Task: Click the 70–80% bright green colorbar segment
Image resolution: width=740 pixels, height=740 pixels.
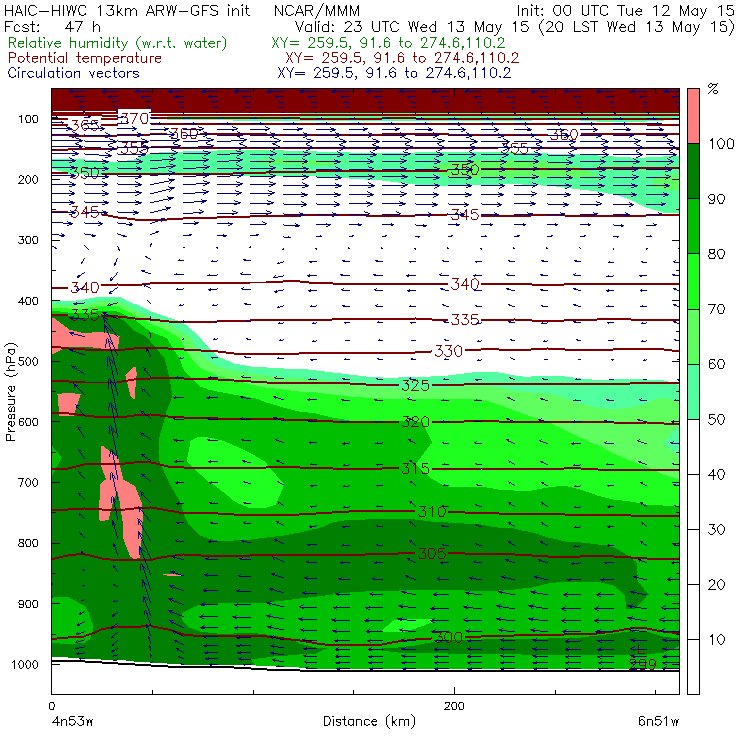Action: pos(693,281)
